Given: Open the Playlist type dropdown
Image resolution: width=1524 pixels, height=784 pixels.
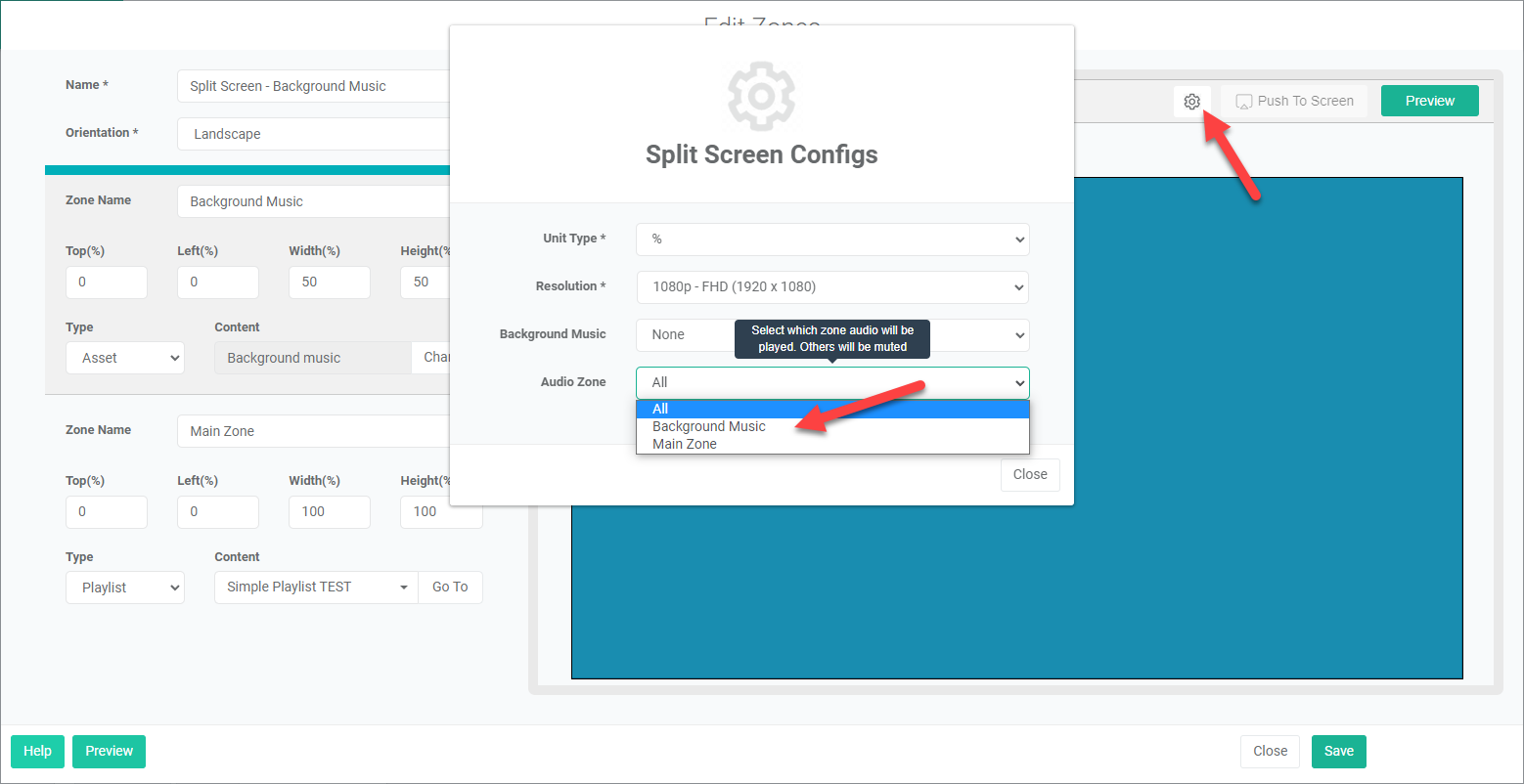Looking at the screenshot, I should 125,588.
